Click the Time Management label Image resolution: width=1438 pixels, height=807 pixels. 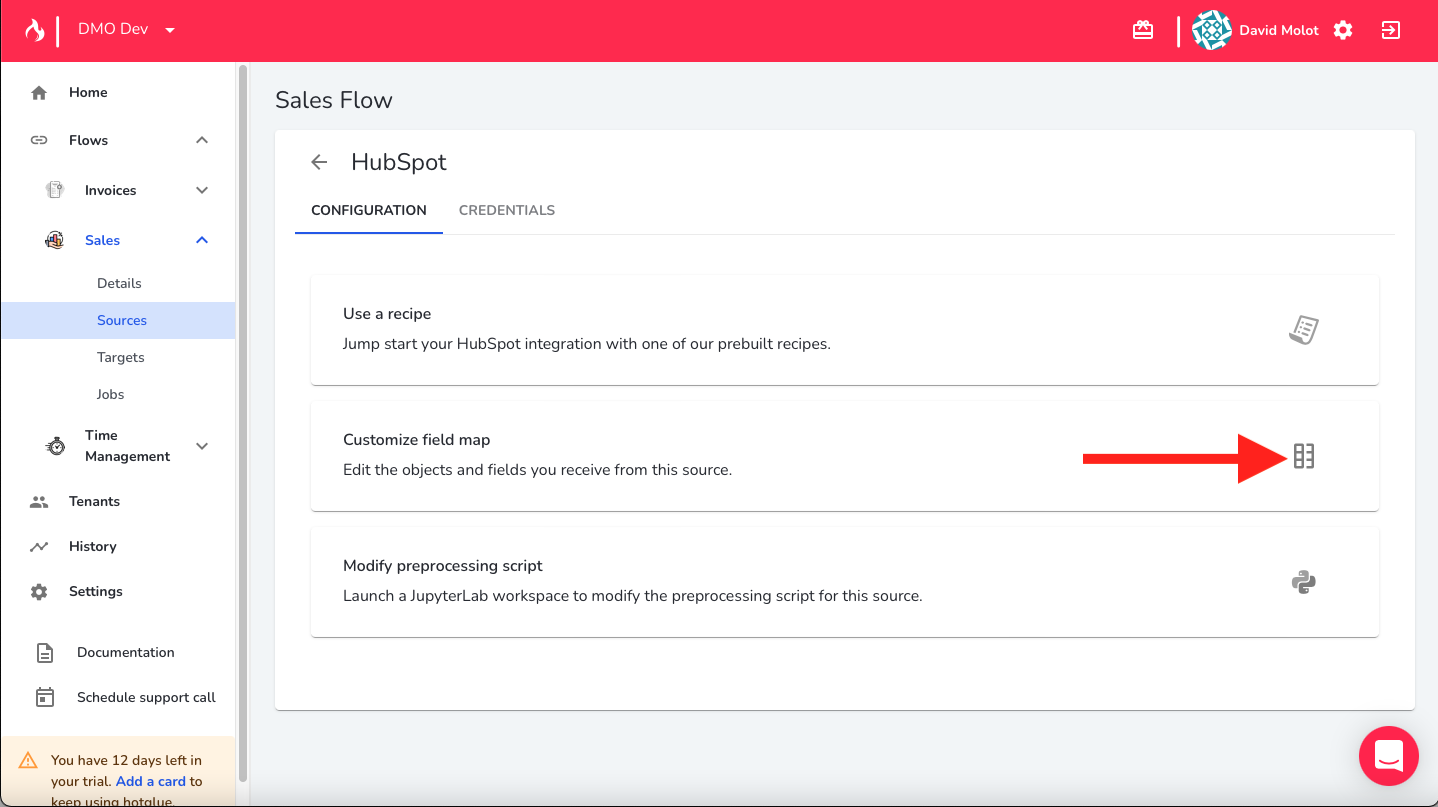(x=128, y=446)
